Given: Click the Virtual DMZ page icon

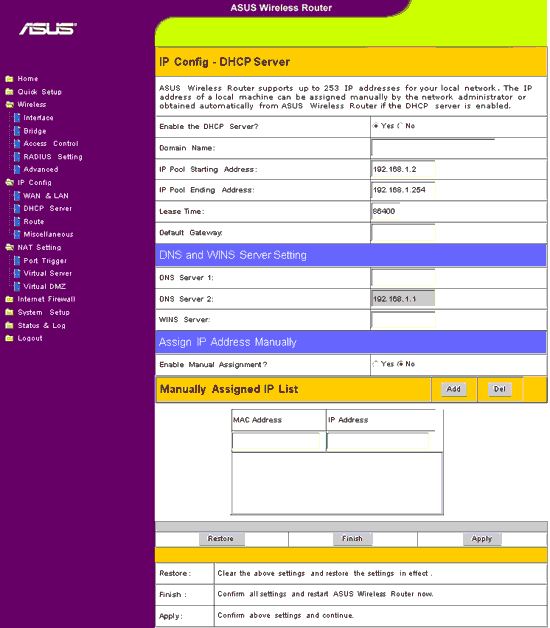Looking at the screenshot, I should 17,286.
